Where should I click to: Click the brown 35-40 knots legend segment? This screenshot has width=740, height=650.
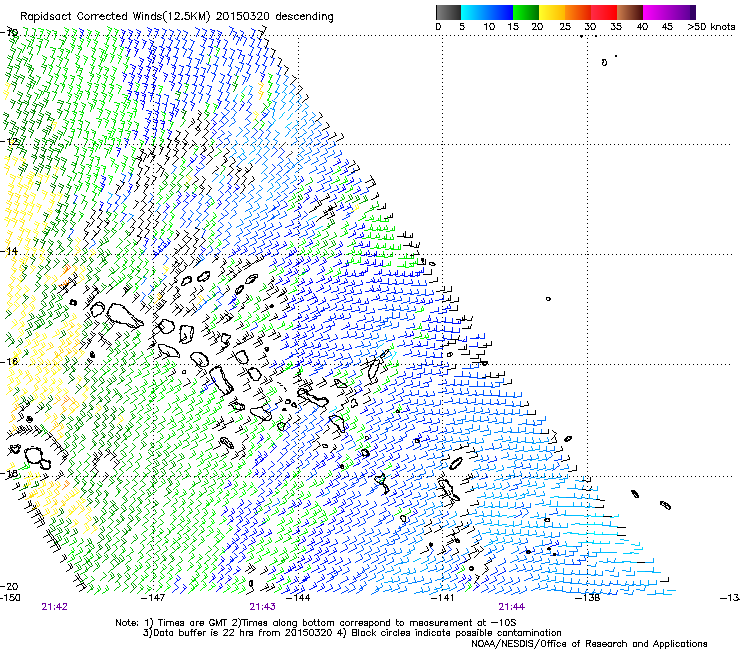630,12
